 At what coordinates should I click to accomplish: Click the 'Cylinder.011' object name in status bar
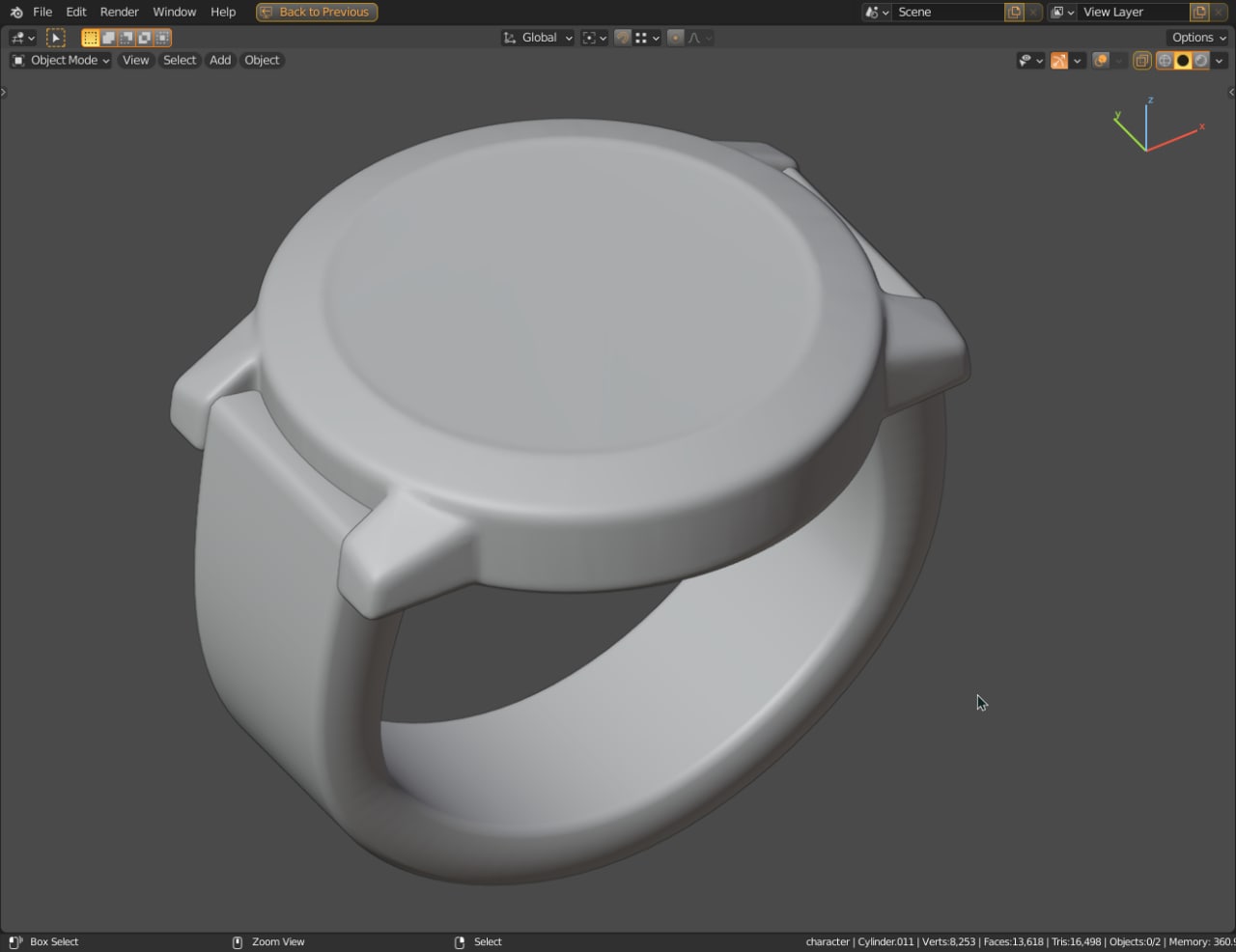pyautogui.click(x=885, y=941)
